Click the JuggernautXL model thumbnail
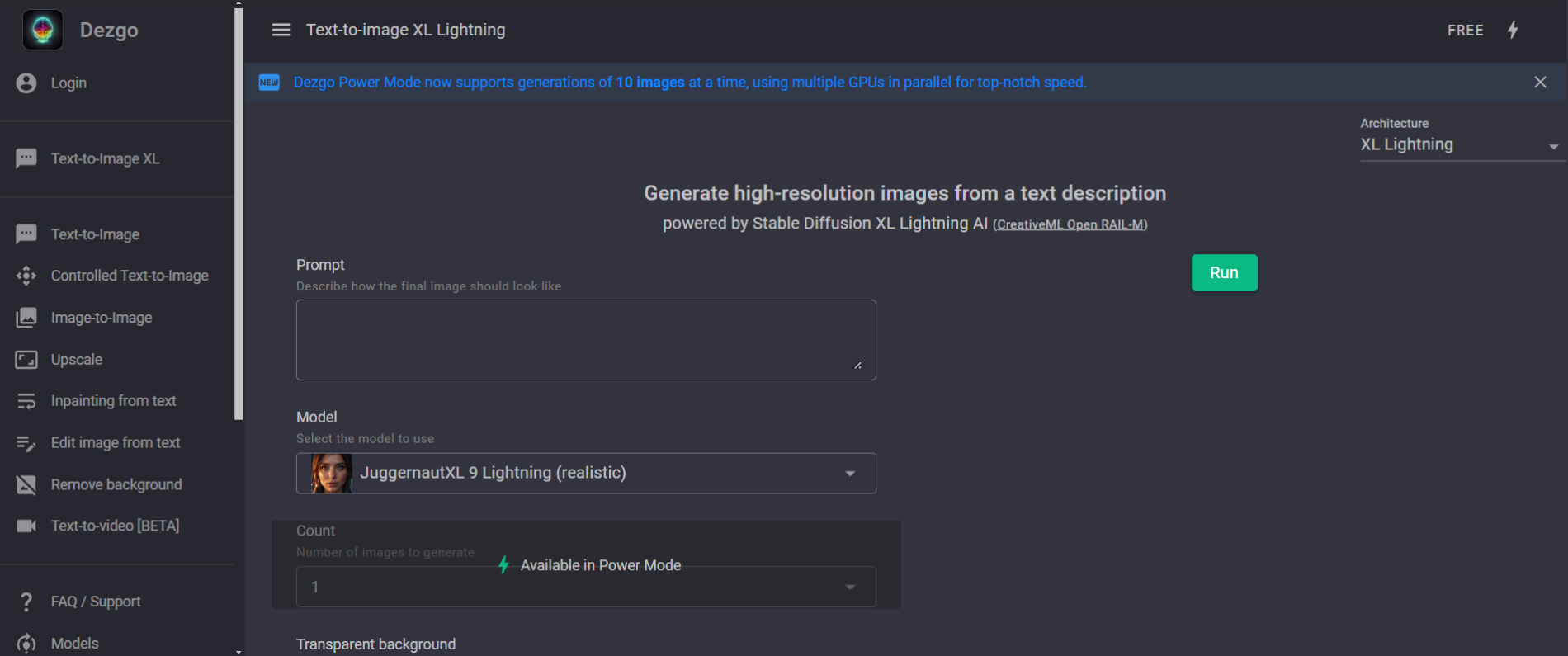This screenshot has height=656, width=1568. [x=332, y=474]
